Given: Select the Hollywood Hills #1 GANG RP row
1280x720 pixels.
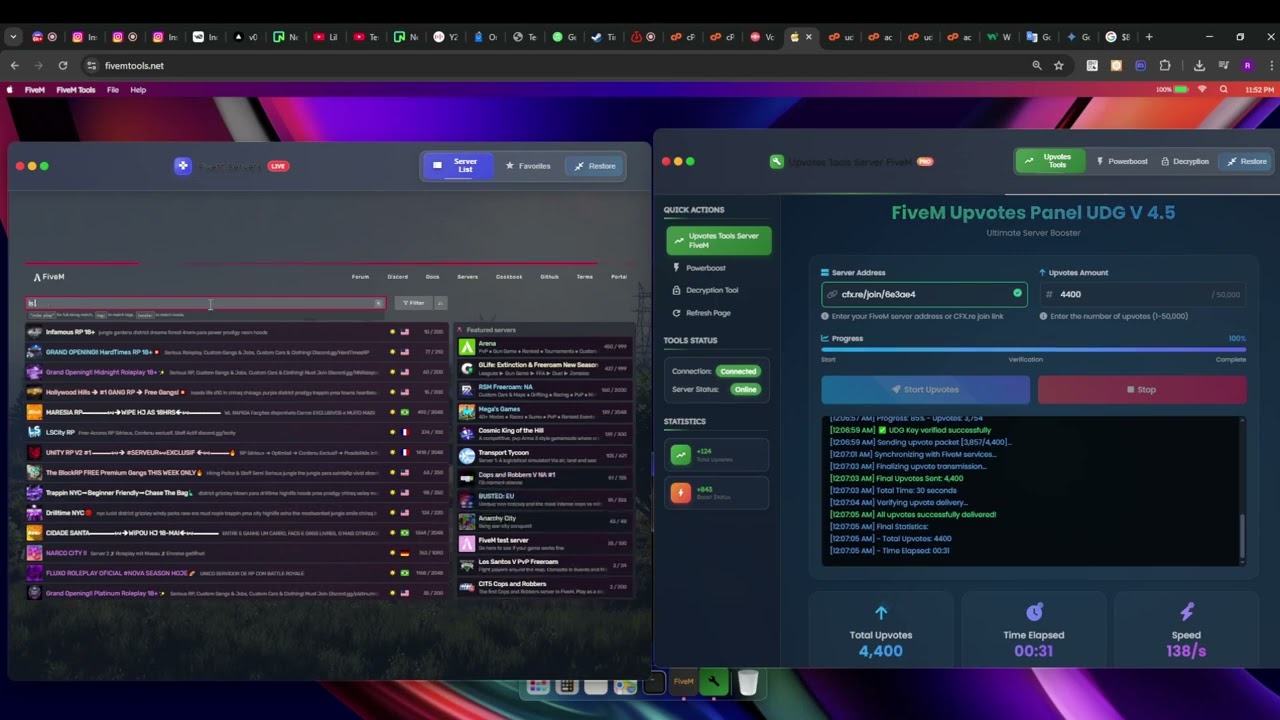Looking at the screenshot, I should click(238, 392).
